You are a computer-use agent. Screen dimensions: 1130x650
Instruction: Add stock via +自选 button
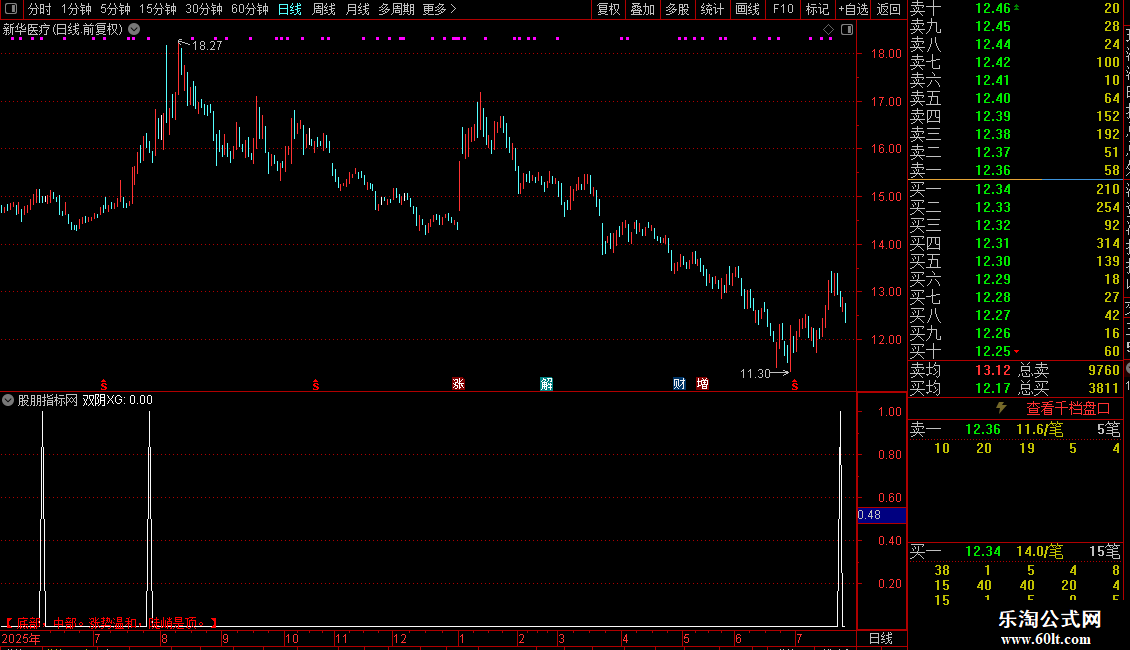pos(854,9)
